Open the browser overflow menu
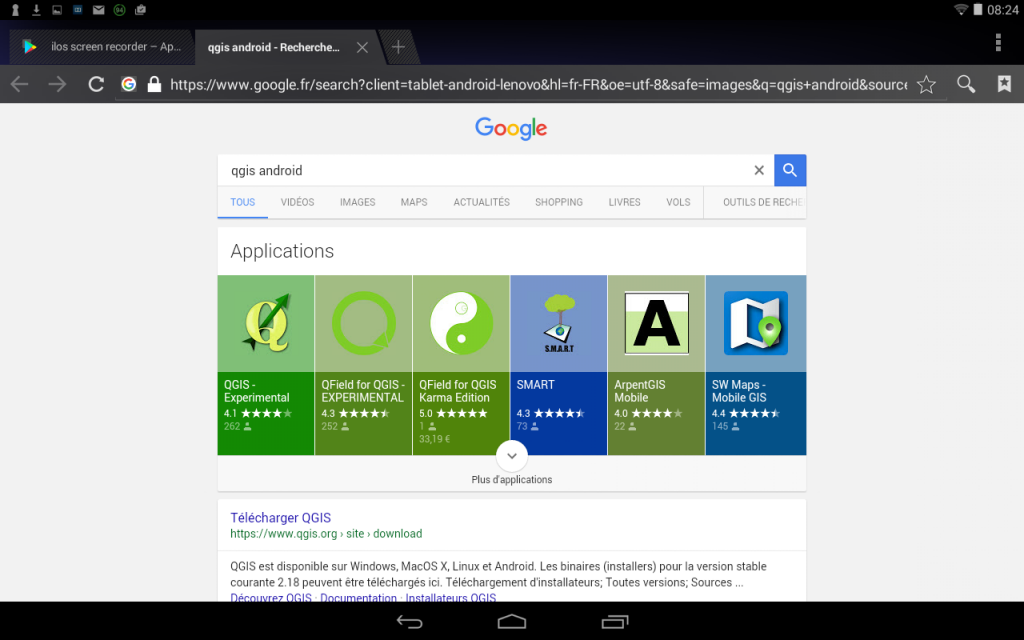This screenshot has width=1024, height=640. (998, 42)
